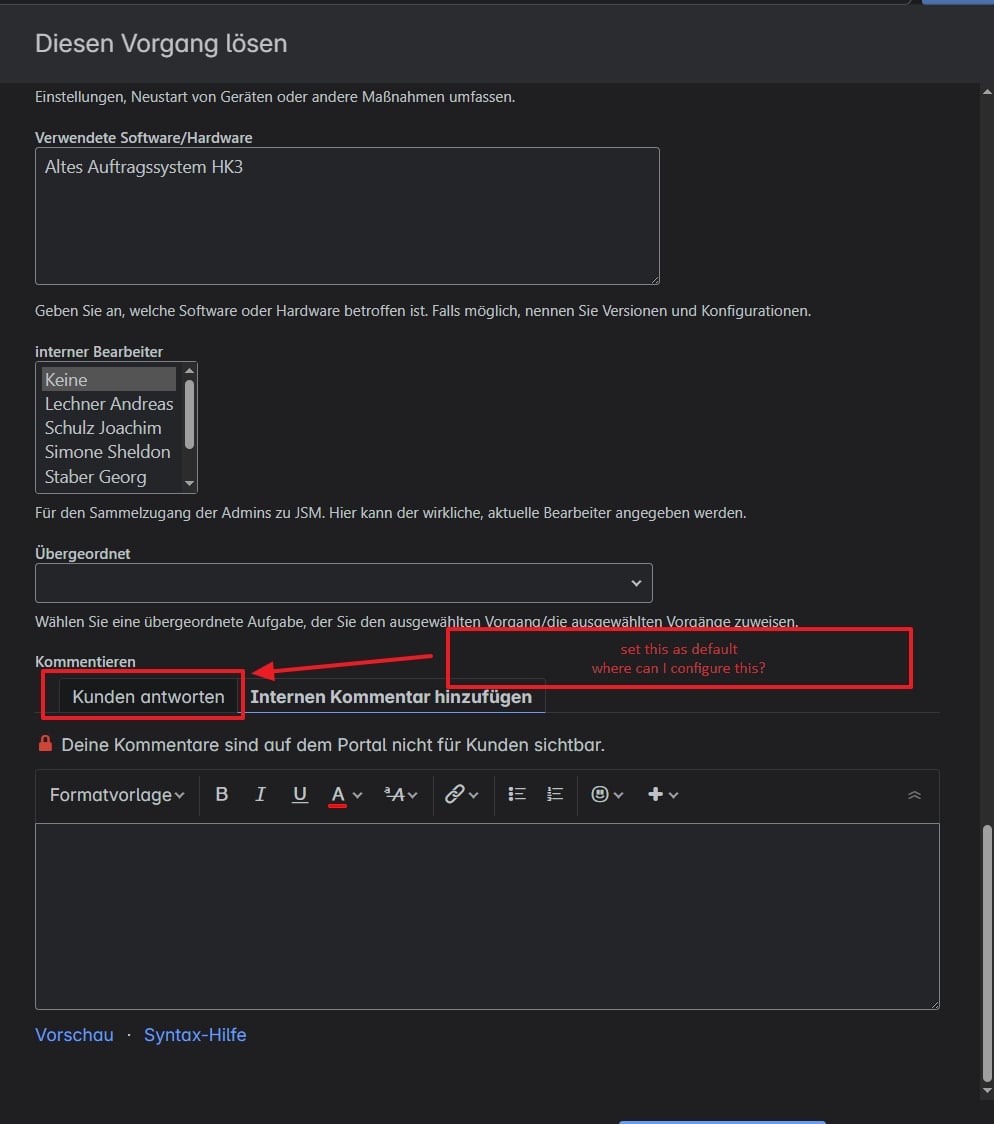Select Internen Kommentar hinzufügen tab

(x=391, y=697)
